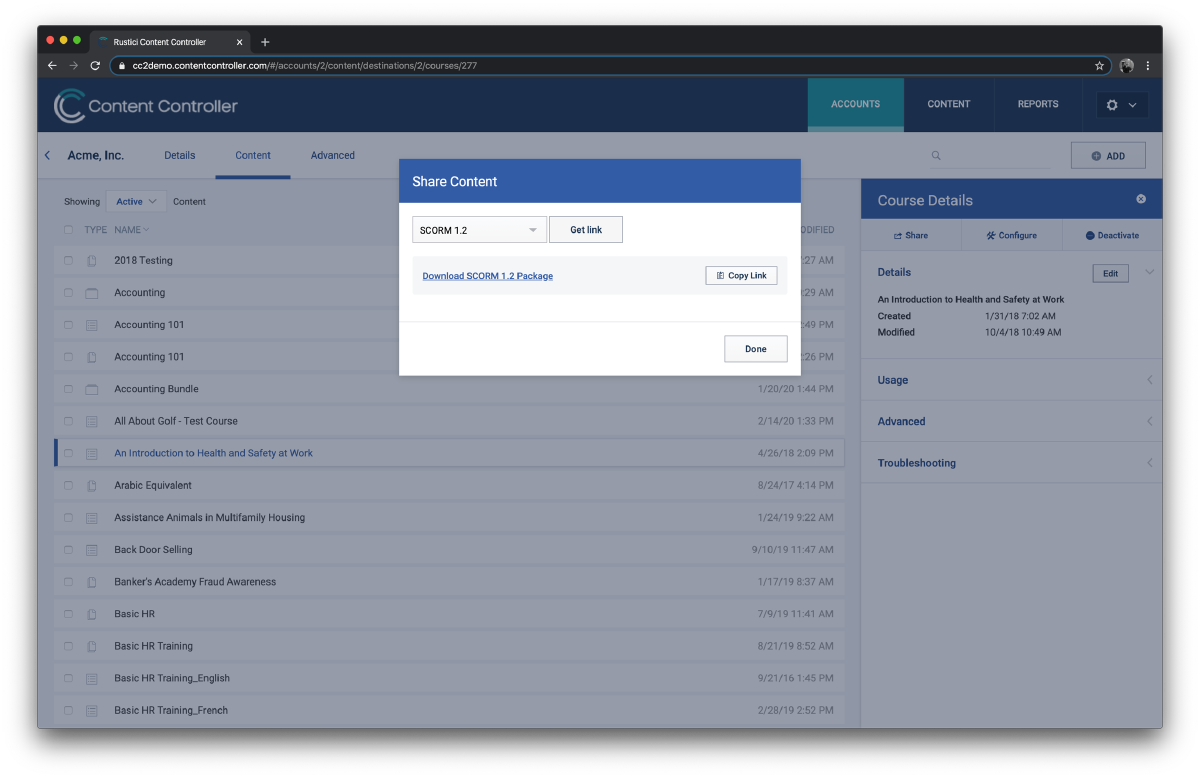This screenshot has width=1200, height=778.
Task: Tick the checkbox for Basic HR
Action: 69,614
